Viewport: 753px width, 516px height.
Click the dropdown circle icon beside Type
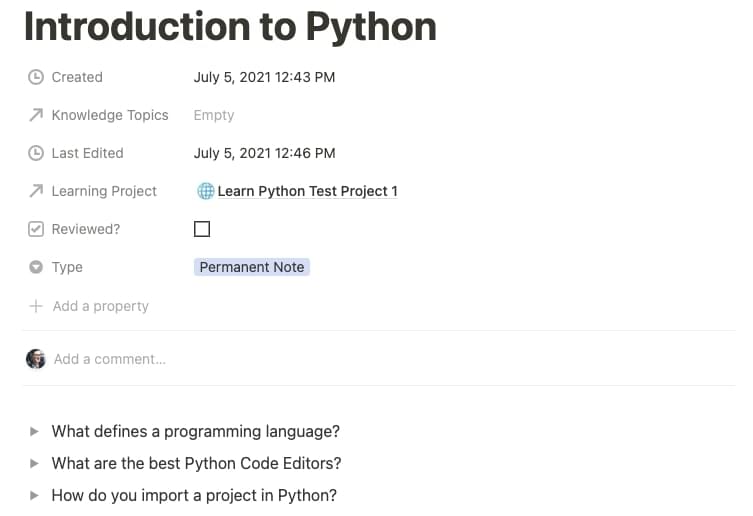coord(36,267)
